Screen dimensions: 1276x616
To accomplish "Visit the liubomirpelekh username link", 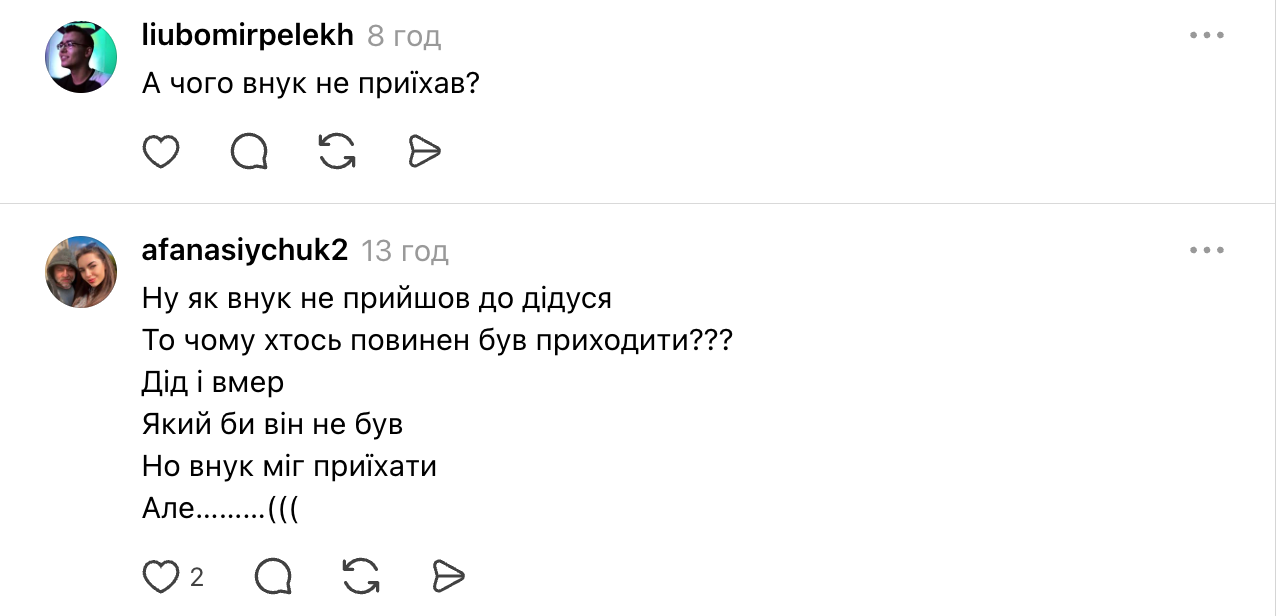I will tap(248, 36).
